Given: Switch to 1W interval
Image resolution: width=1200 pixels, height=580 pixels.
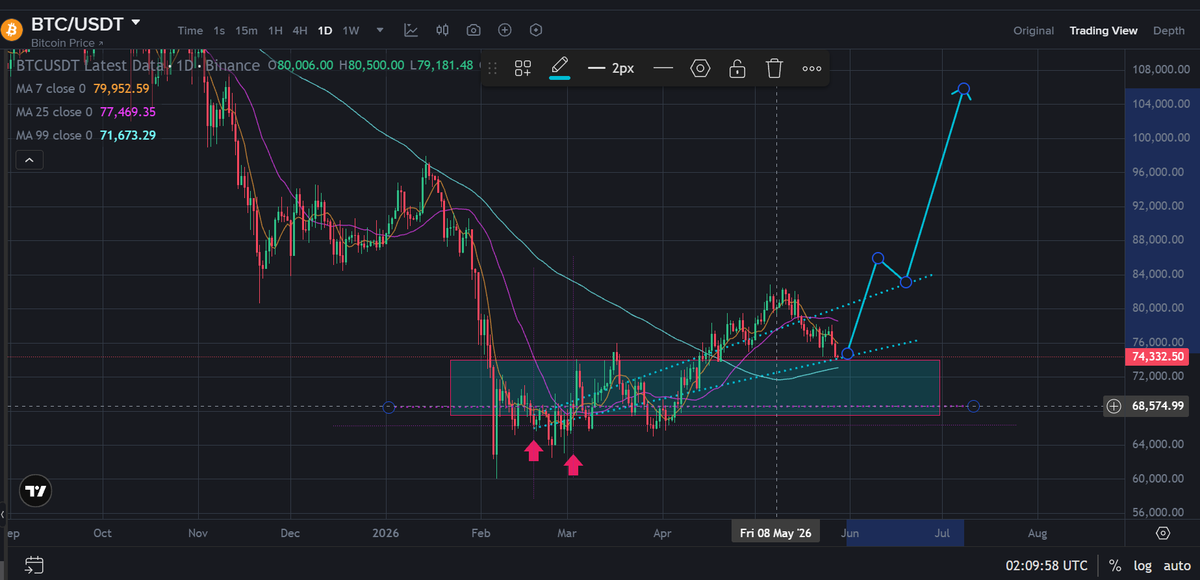Looking at the screenshot, I should coord(351,31).
